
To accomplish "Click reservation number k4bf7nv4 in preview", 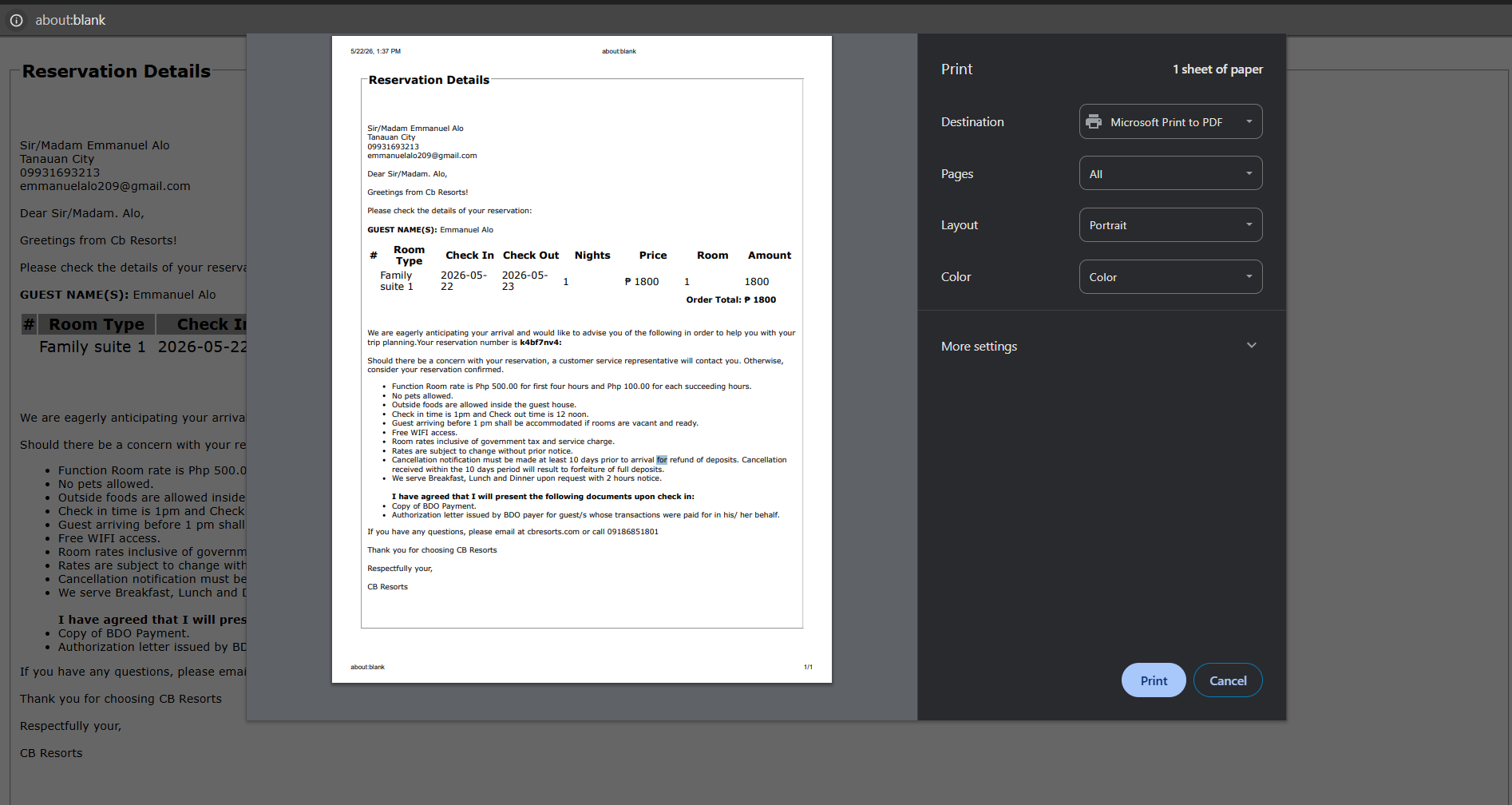I will coord(540,343).
